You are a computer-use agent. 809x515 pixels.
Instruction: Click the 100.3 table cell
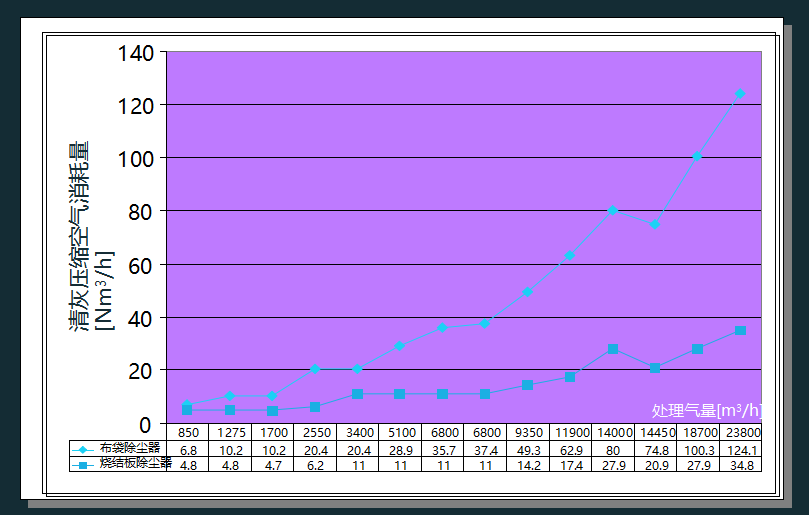(699, 450)
